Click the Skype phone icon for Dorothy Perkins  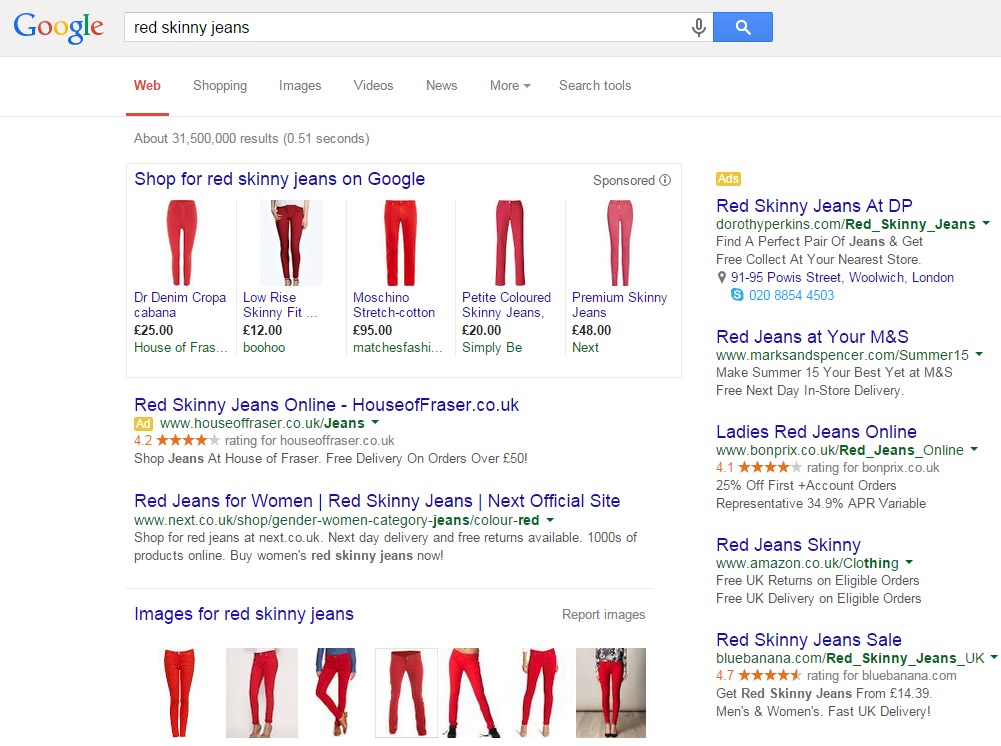point(738,295)
